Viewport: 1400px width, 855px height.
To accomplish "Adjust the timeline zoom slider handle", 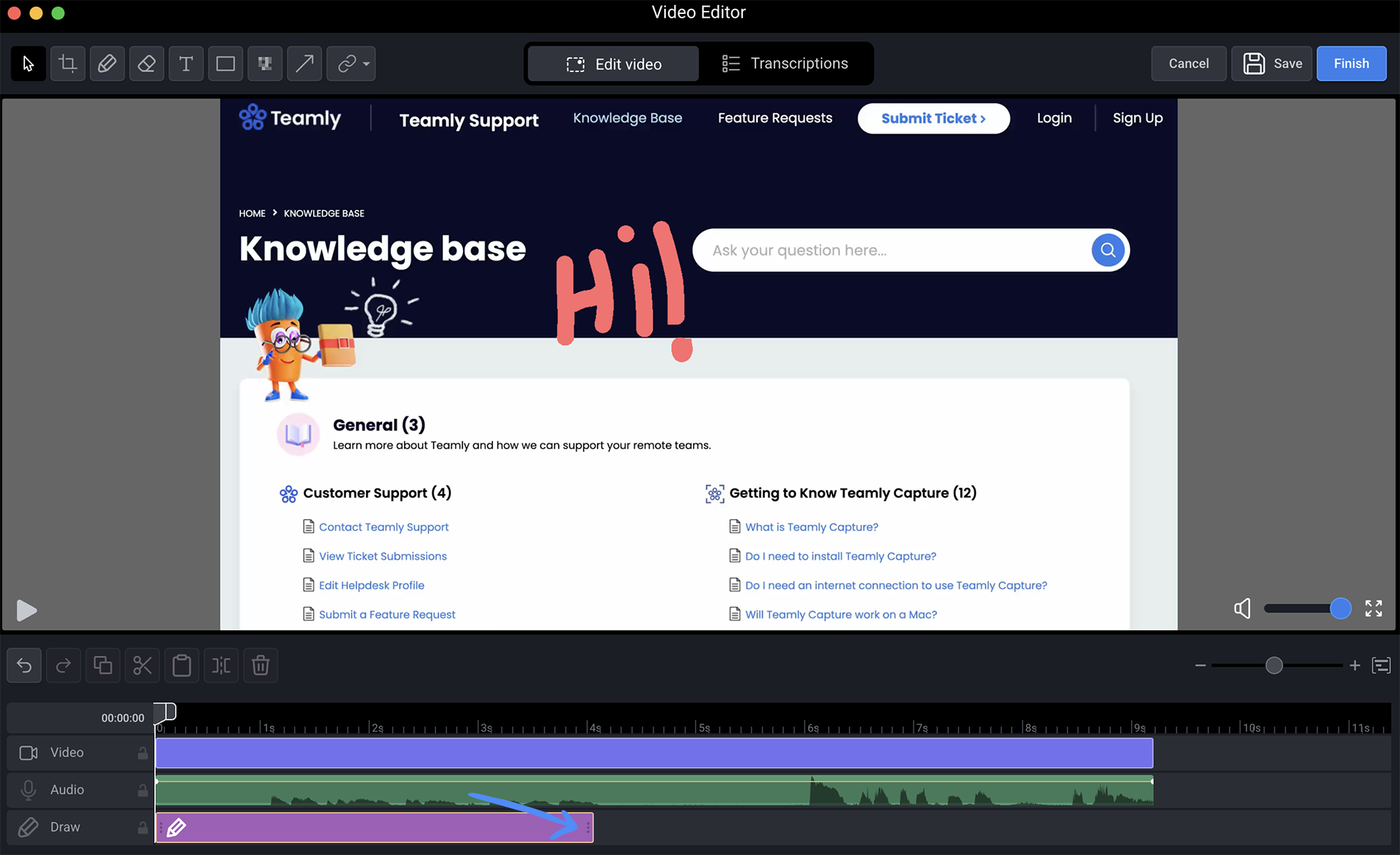I will pos(1274,666).
